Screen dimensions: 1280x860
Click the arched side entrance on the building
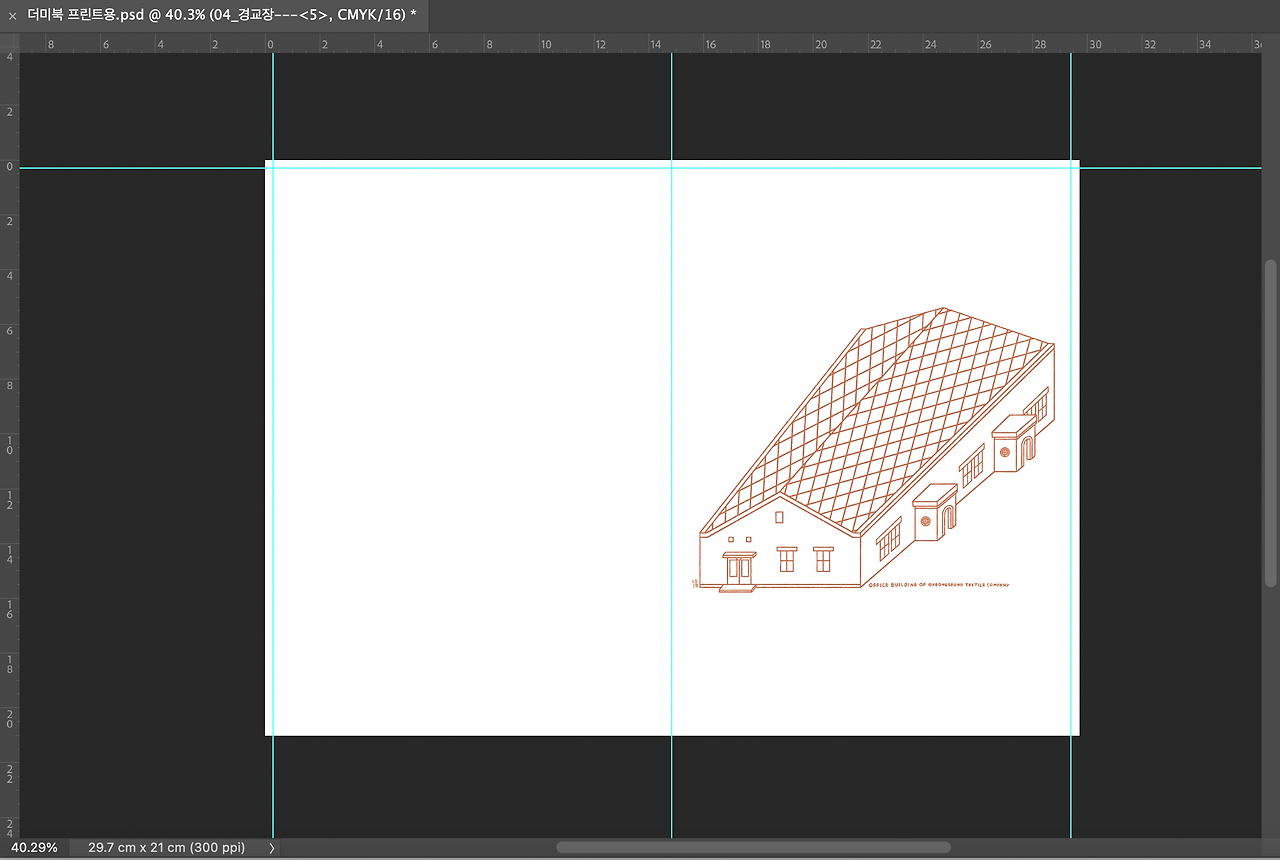pos(947,518)
